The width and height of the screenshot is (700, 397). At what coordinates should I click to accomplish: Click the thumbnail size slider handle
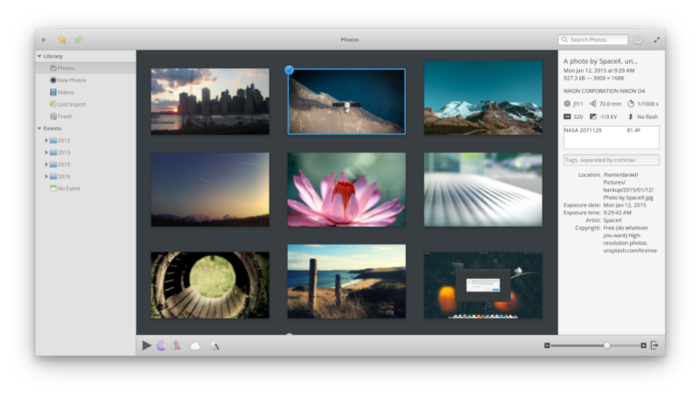point(607,345)
